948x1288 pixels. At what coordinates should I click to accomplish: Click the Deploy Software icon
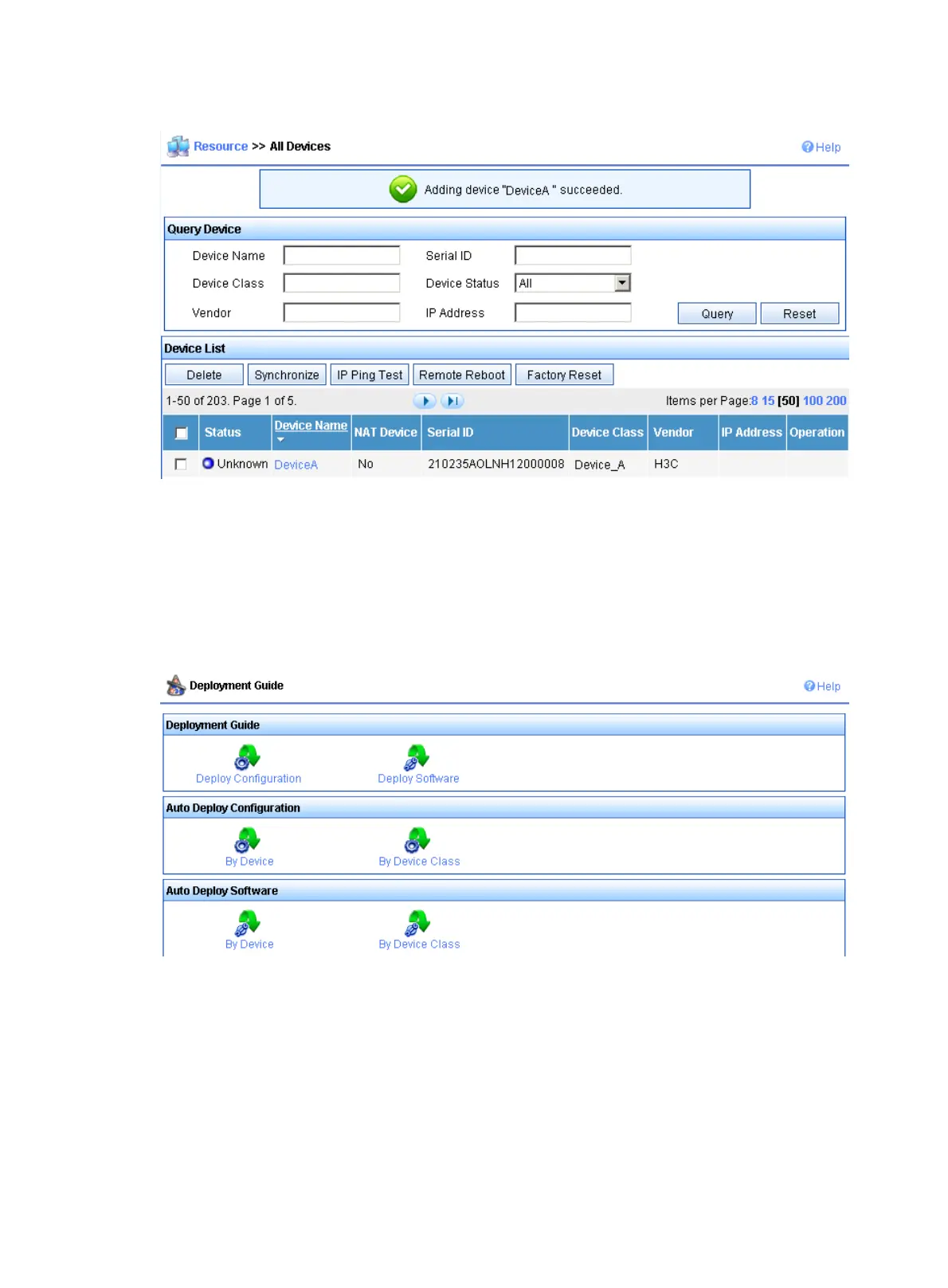pyautogui.click(x=417, y=757)
